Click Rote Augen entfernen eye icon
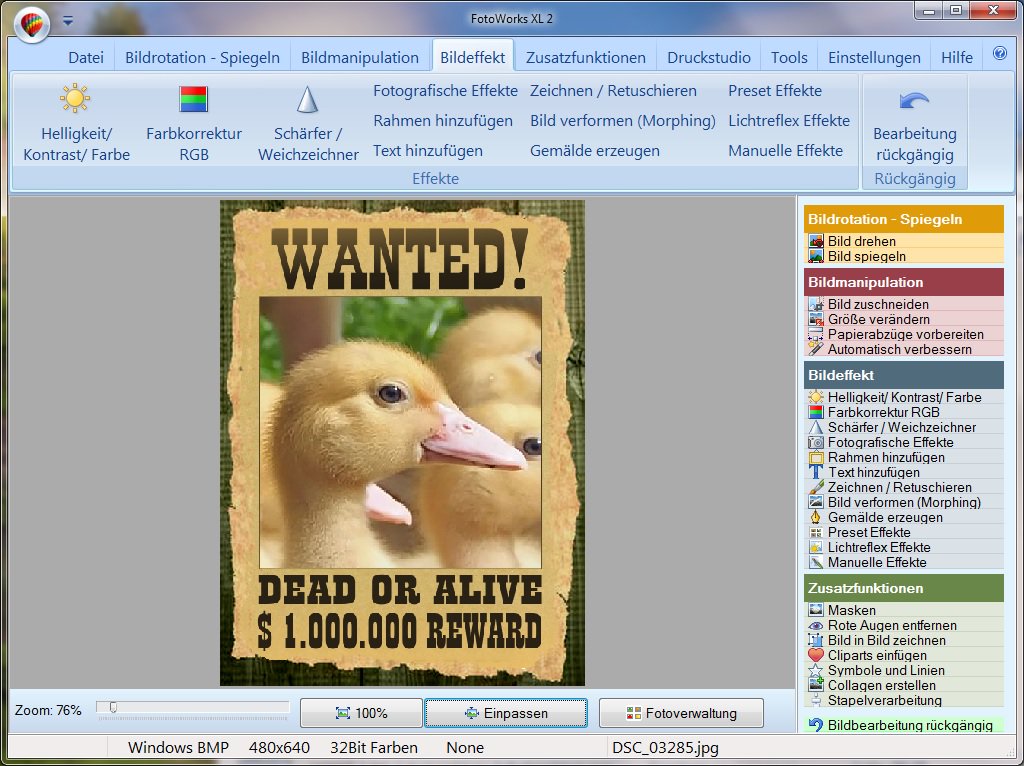 816,625
